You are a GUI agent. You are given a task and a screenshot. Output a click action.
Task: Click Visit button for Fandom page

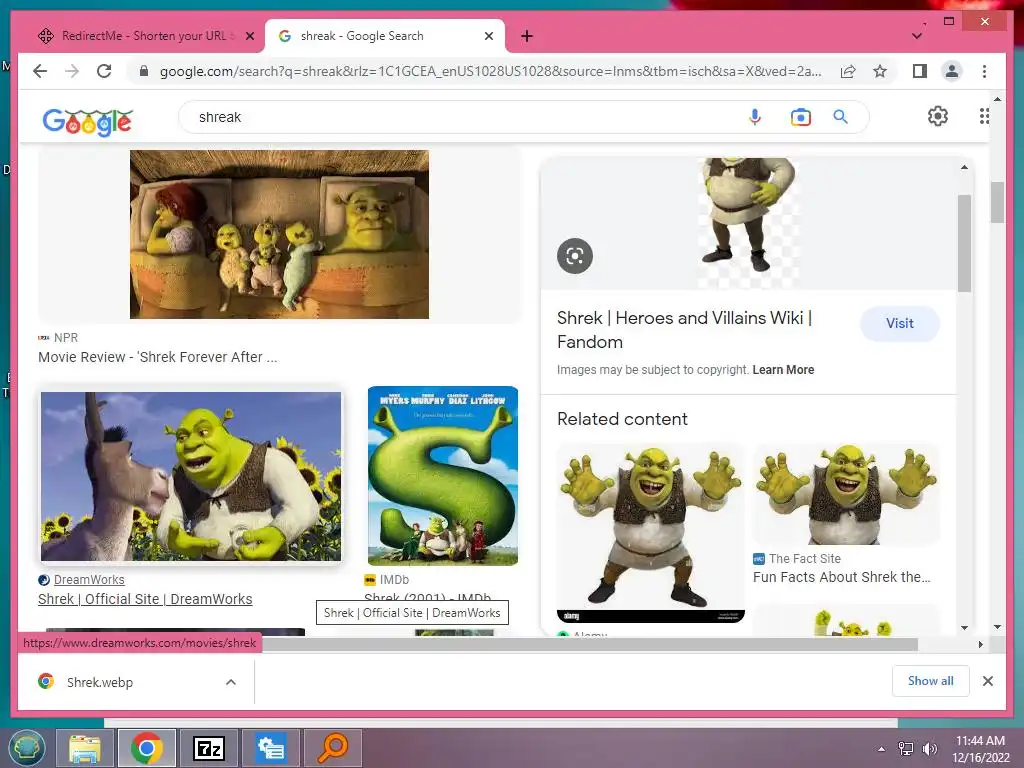point(899,323)
